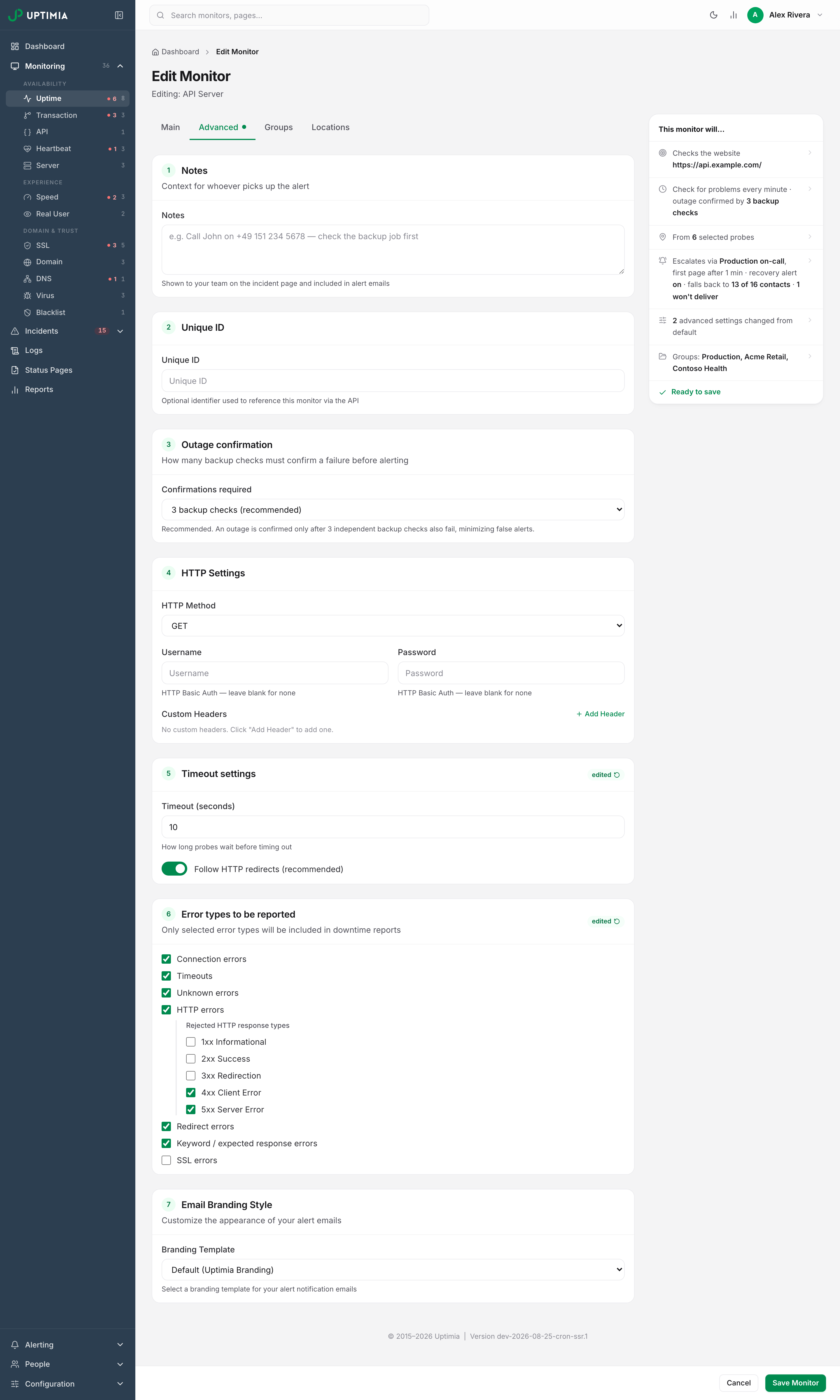Turn off the Follow HTTP redirects toggle
Screen dimensions: 840x1400
(174, 869)
